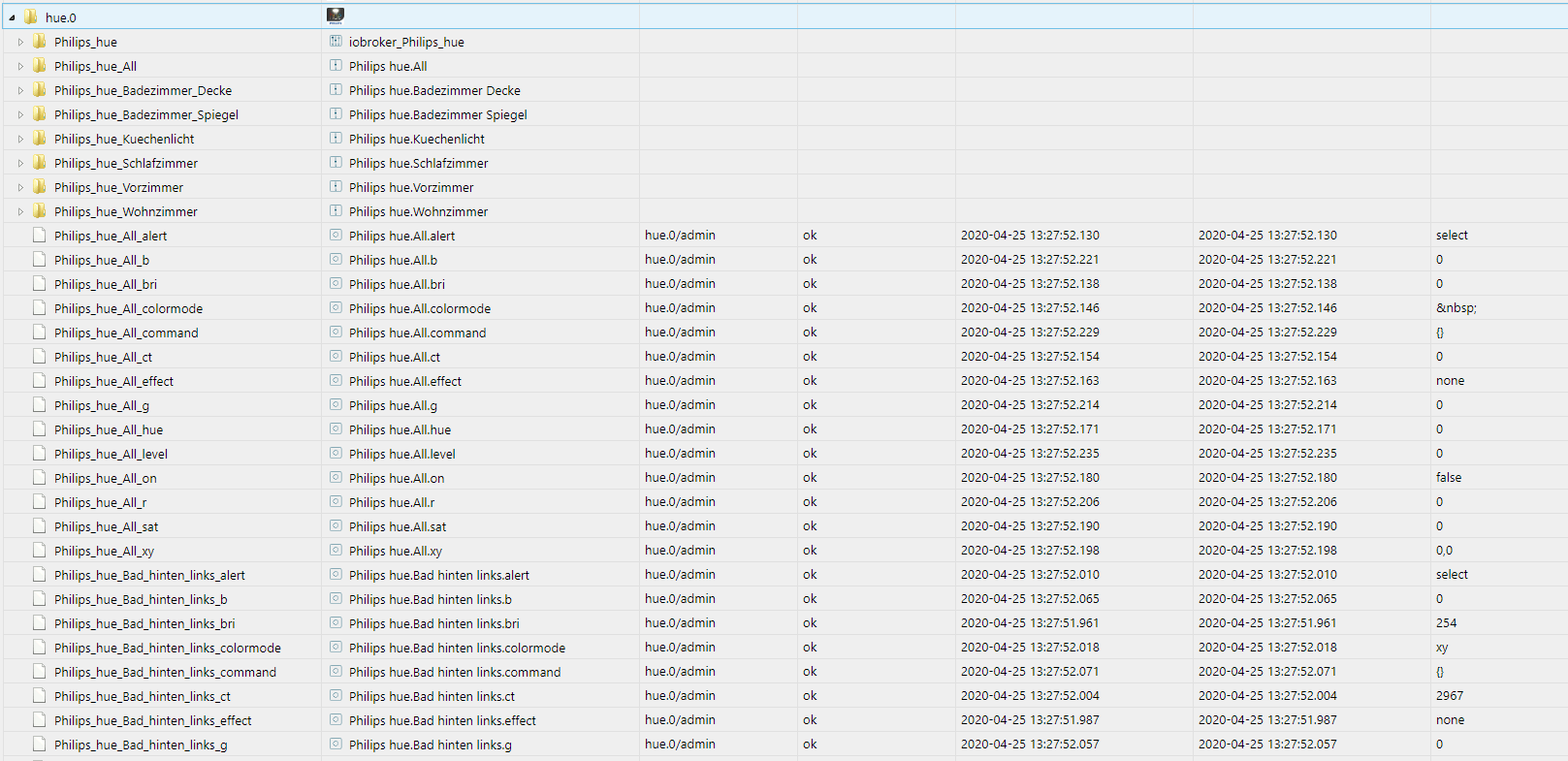Click the '2967' value of Bad hinten links.ct

pyautogui.click(x=1450, y=695)
